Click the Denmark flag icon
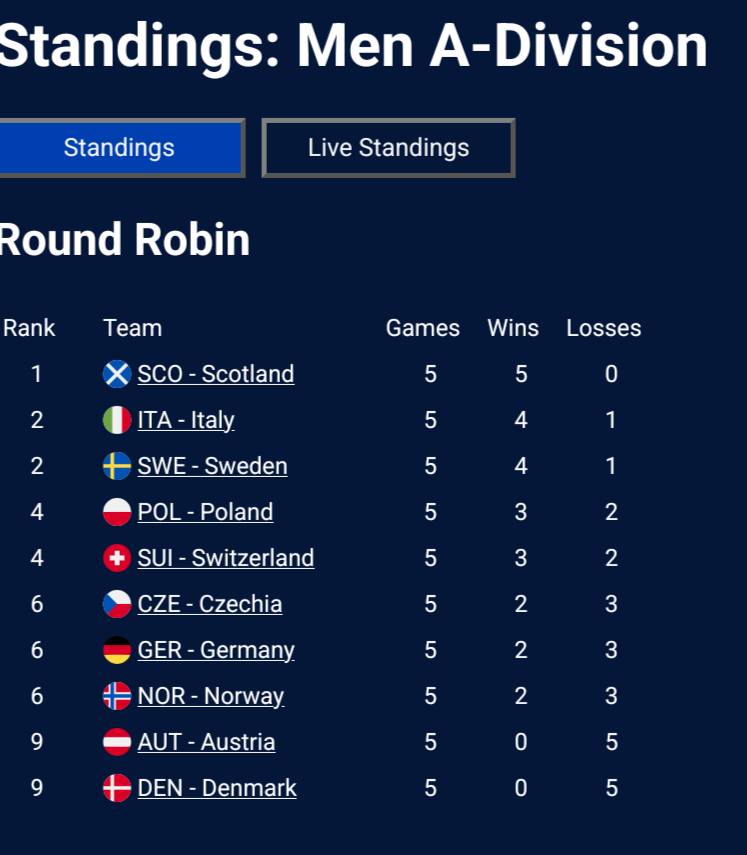747x855 pixels. tap(117, 788)
